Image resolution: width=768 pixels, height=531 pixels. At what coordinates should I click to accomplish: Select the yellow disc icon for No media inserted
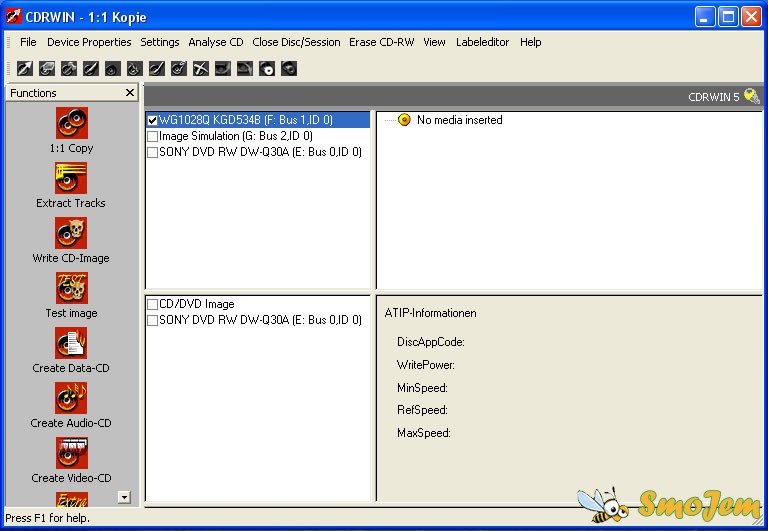click(404, 120)
